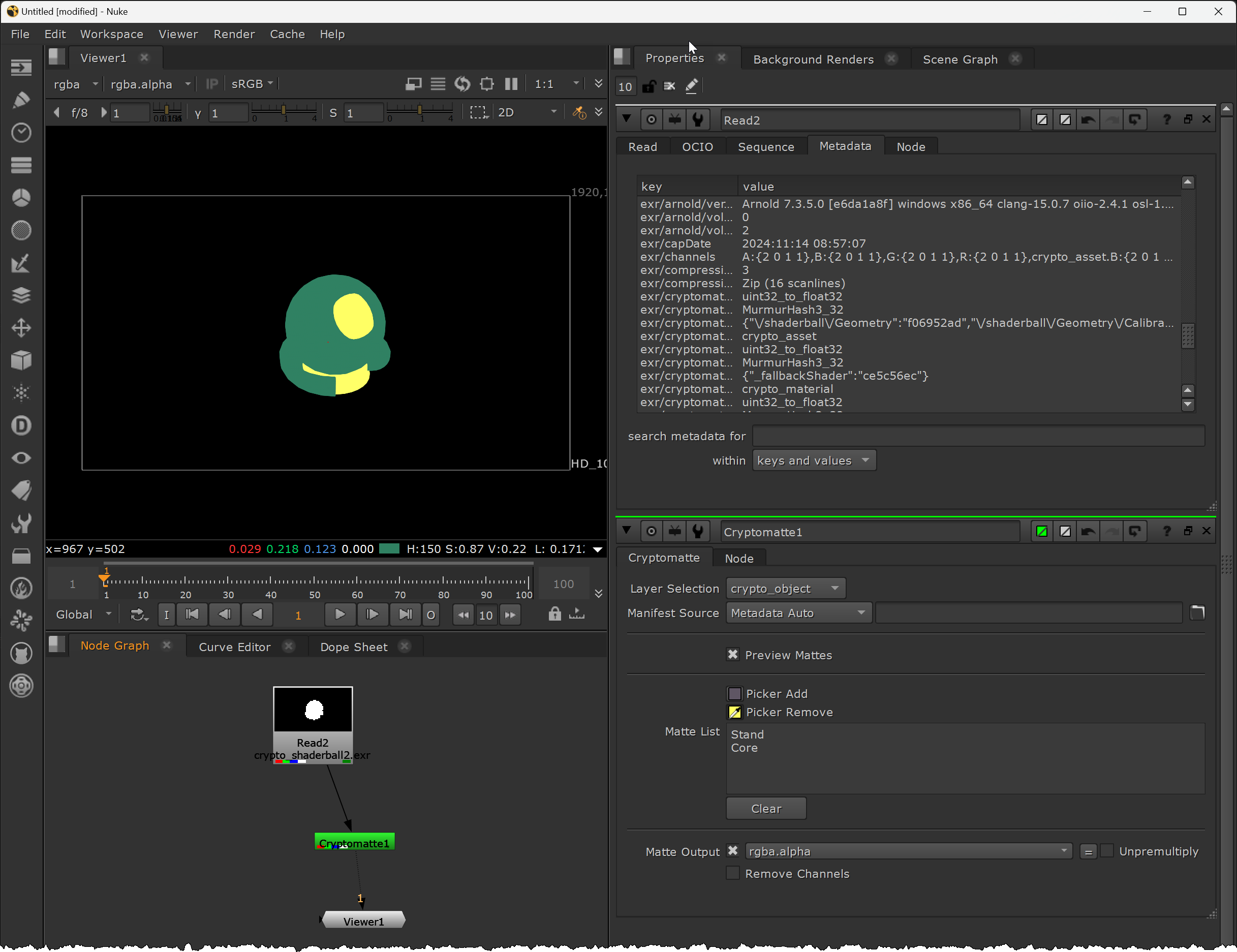
Task: Open the Render menu
Action: coord(234,34)
